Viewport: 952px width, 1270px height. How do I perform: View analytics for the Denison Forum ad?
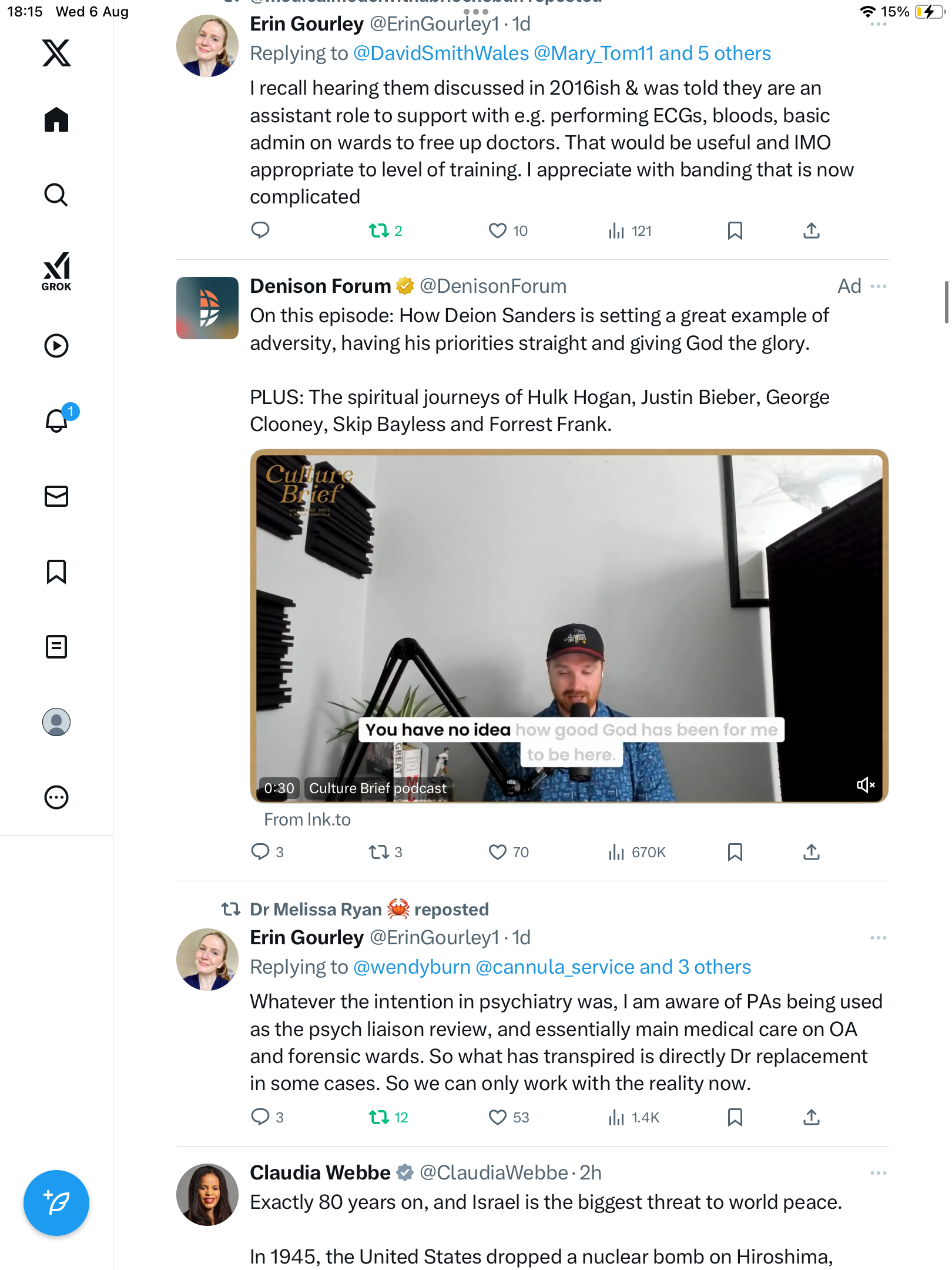[637, 852]
